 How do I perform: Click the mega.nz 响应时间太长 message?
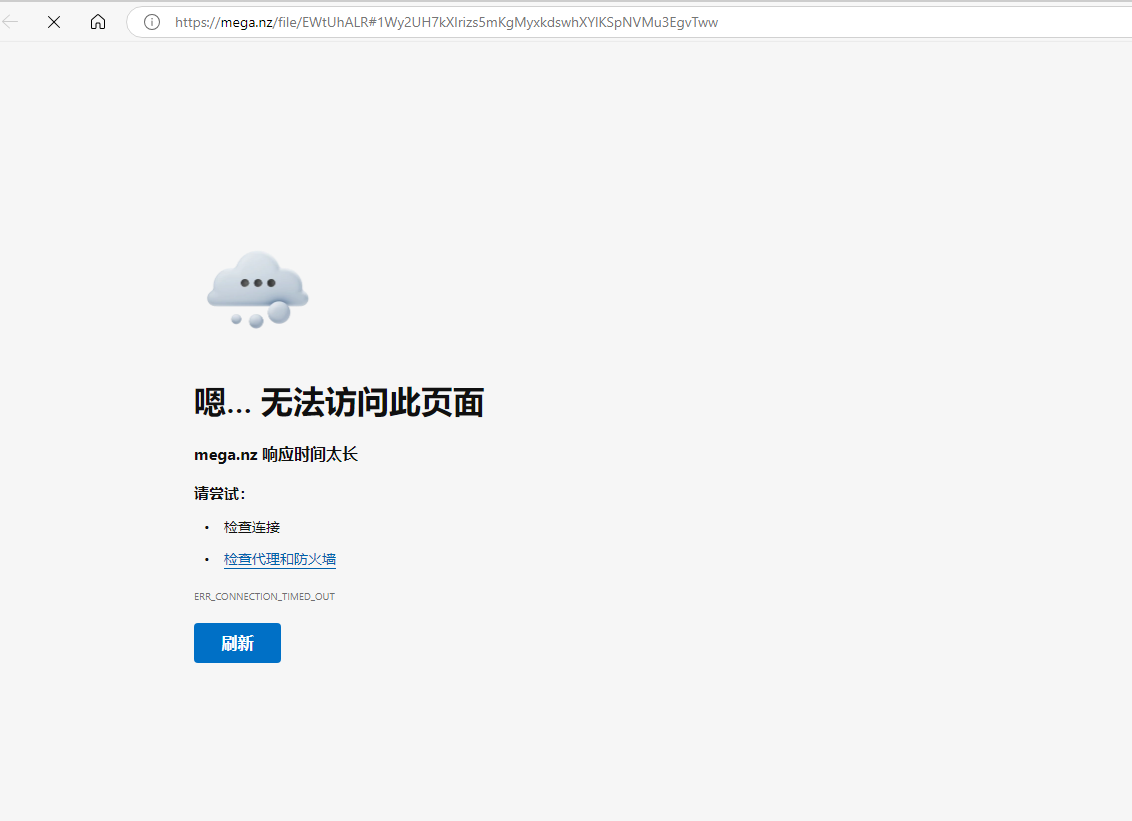coord(276,455)
